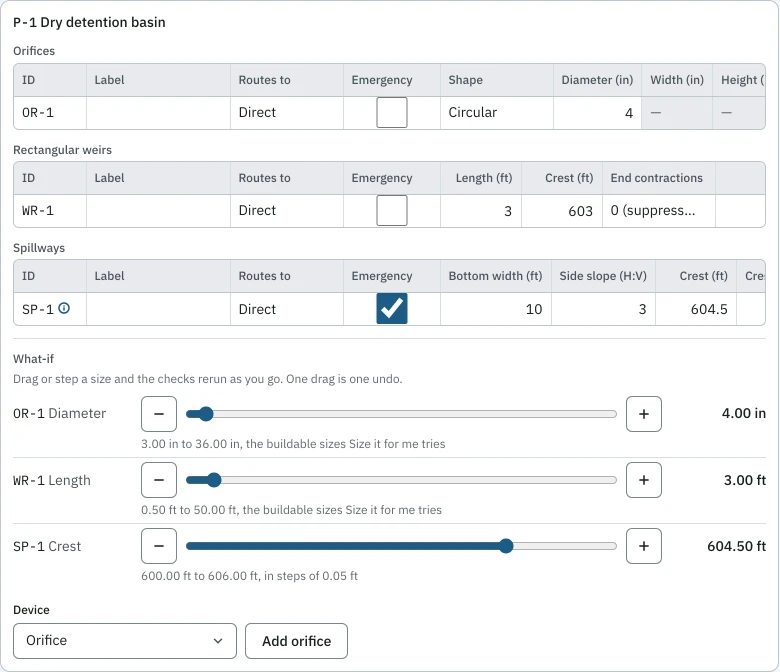Edit SP-1 Crest cell showing 604.5
Image resolution: width=780 pixels, height=672 pixels.
tap(696, 309)
